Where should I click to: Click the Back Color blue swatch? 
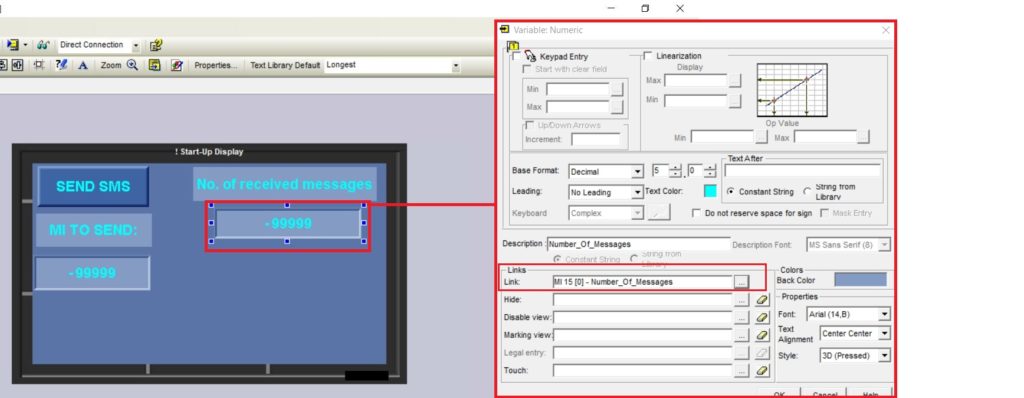click(861, 280)
